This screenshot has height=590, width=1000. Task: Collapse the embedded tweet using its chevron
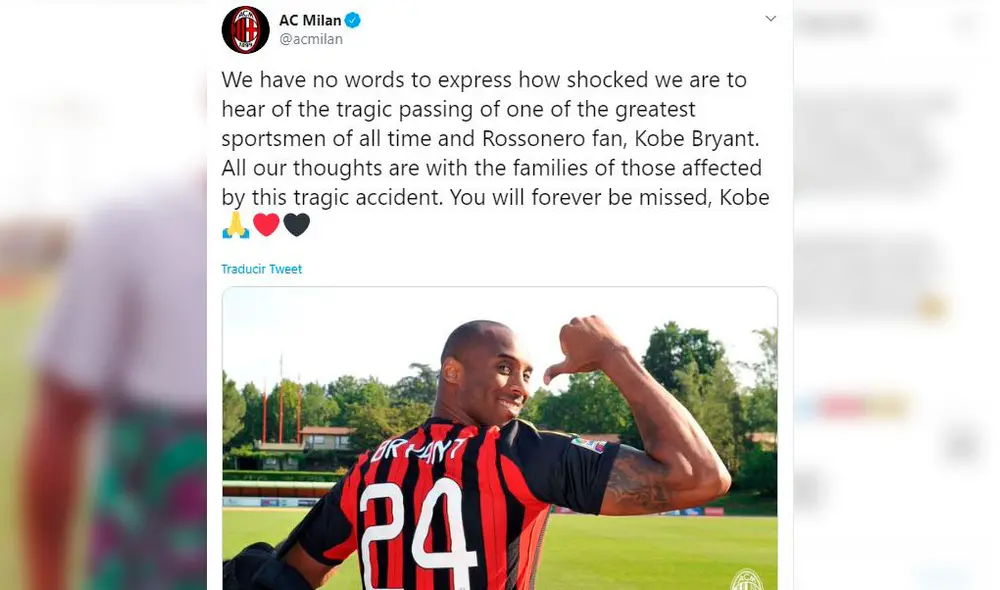pos(770,18)
